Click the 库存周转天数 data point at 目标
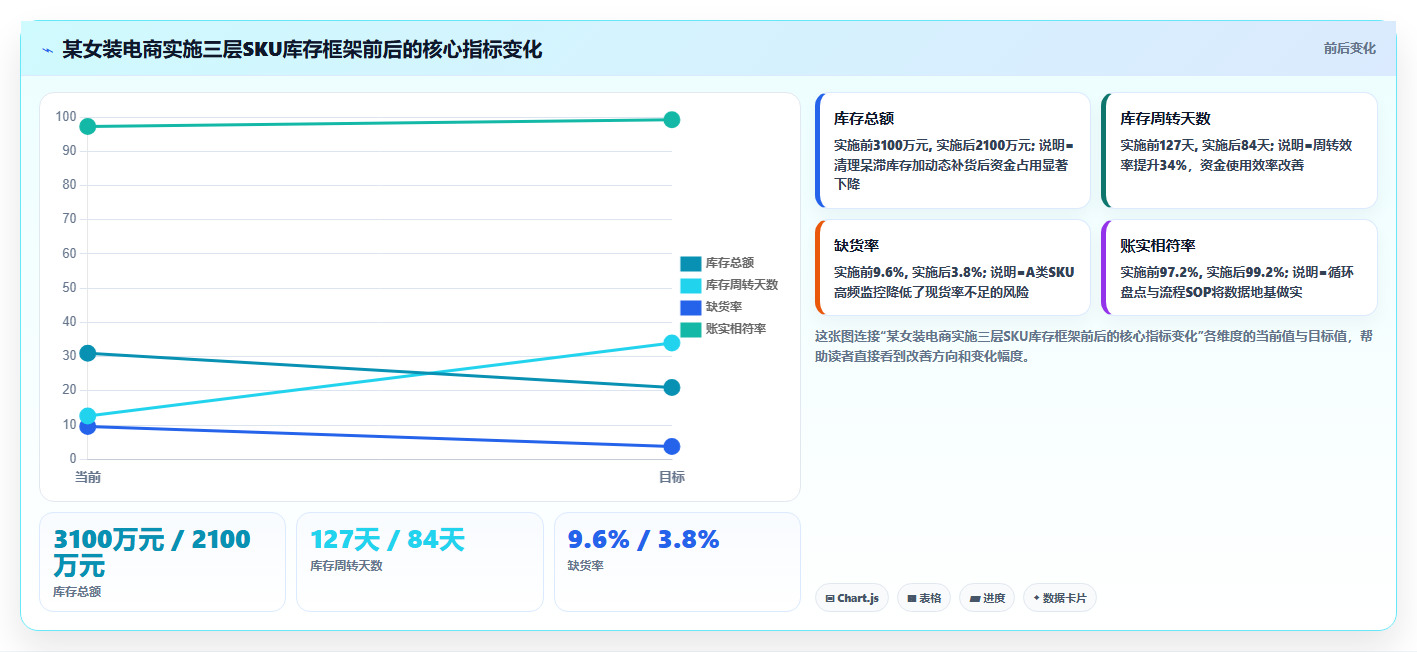The image size is (1417, 652). point(672,343)
